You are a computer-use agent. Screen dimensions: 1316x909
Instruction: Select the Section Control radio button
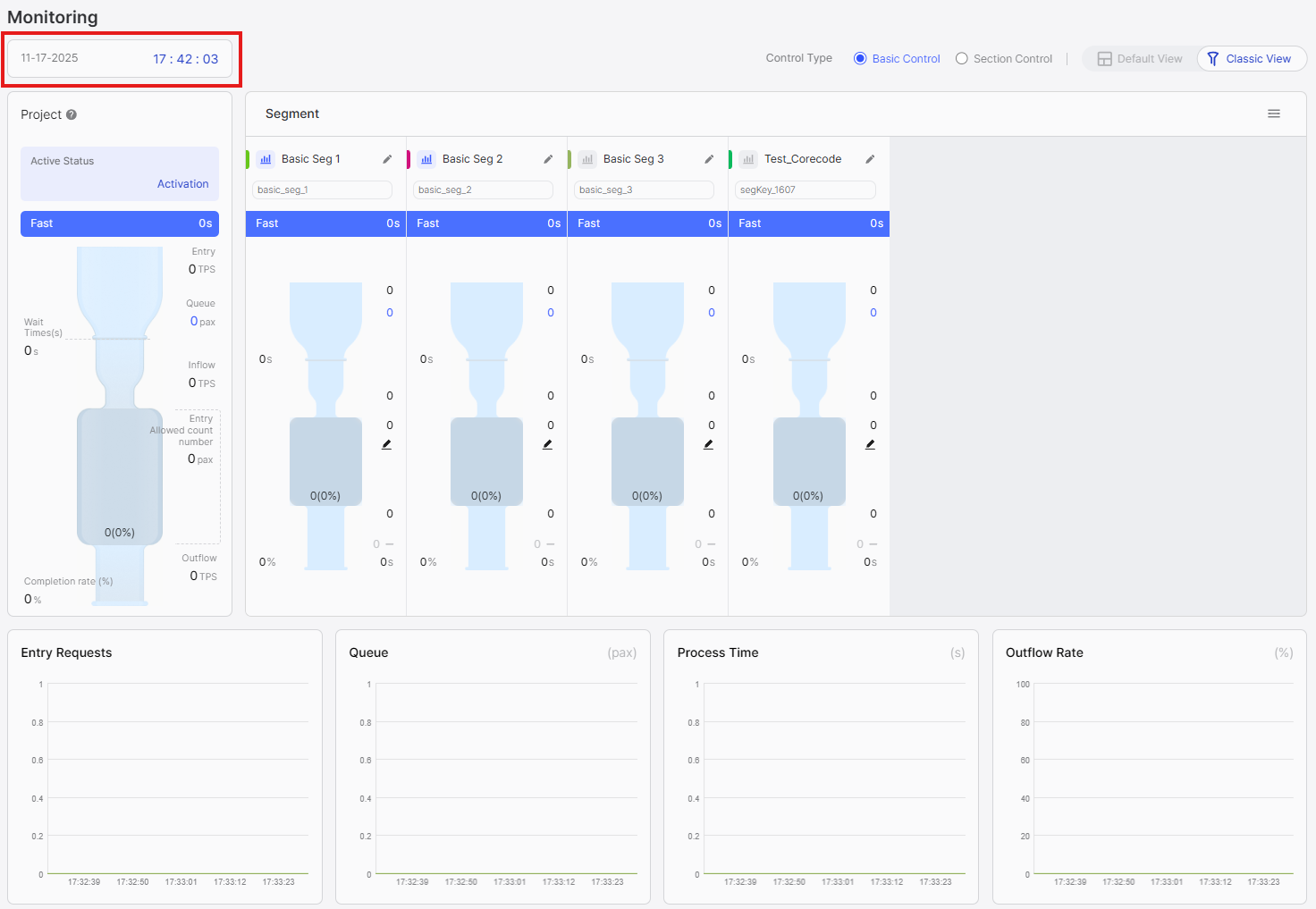tap(962, 59)
